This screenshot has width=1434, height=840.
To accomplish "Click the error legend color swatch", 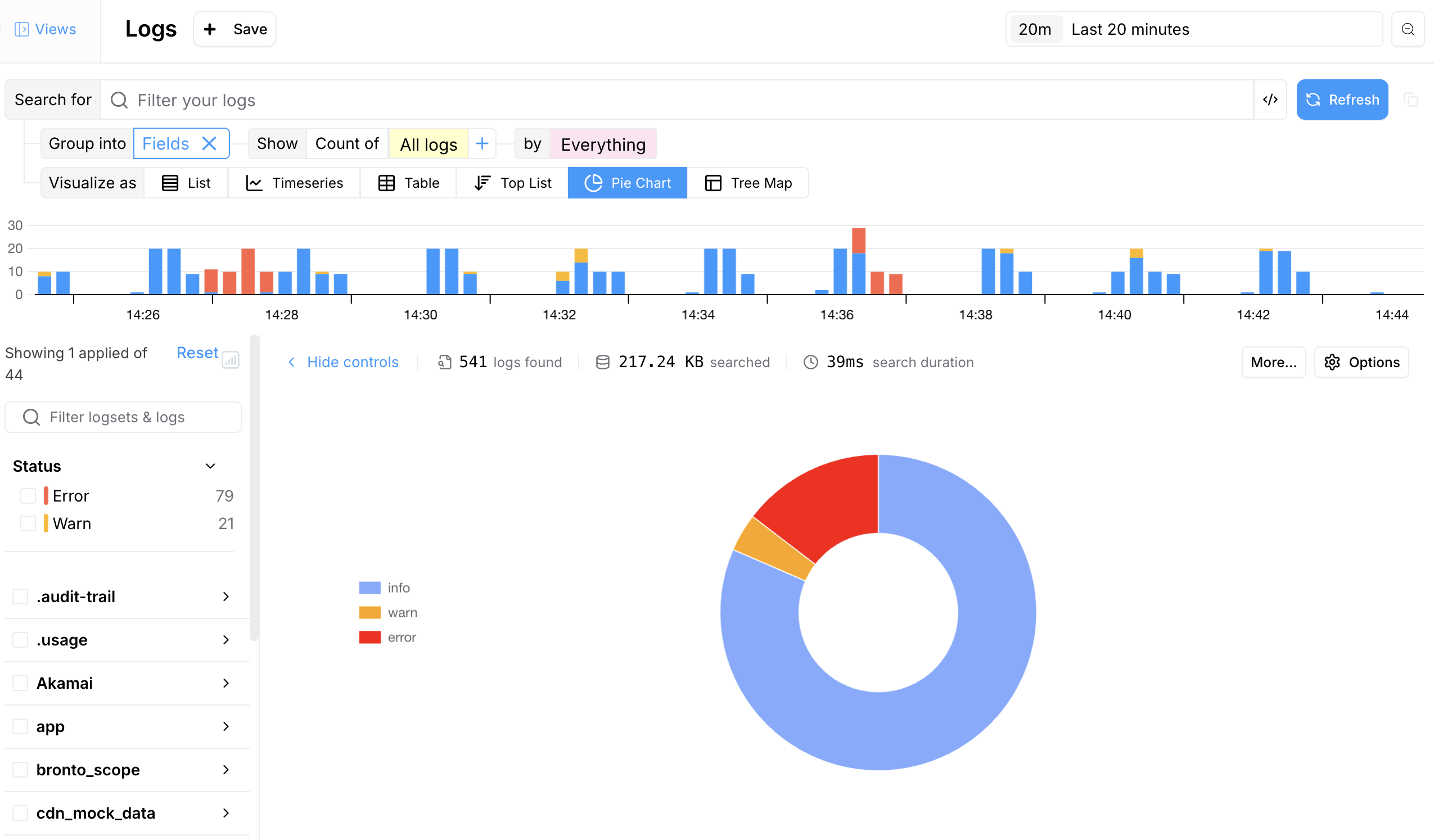I will tap(369, 638).
